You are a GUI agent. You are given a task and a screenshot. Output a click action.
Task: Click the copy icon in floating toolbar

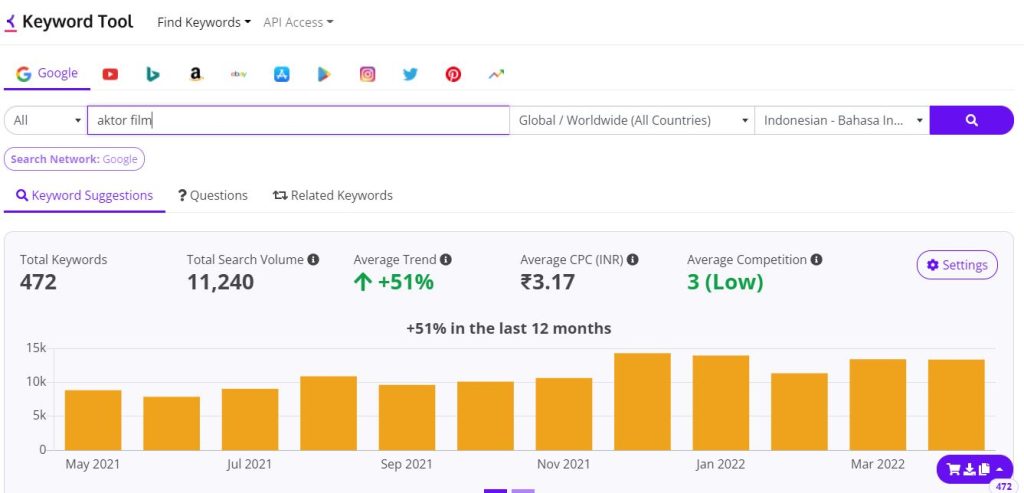click(985, 469)
